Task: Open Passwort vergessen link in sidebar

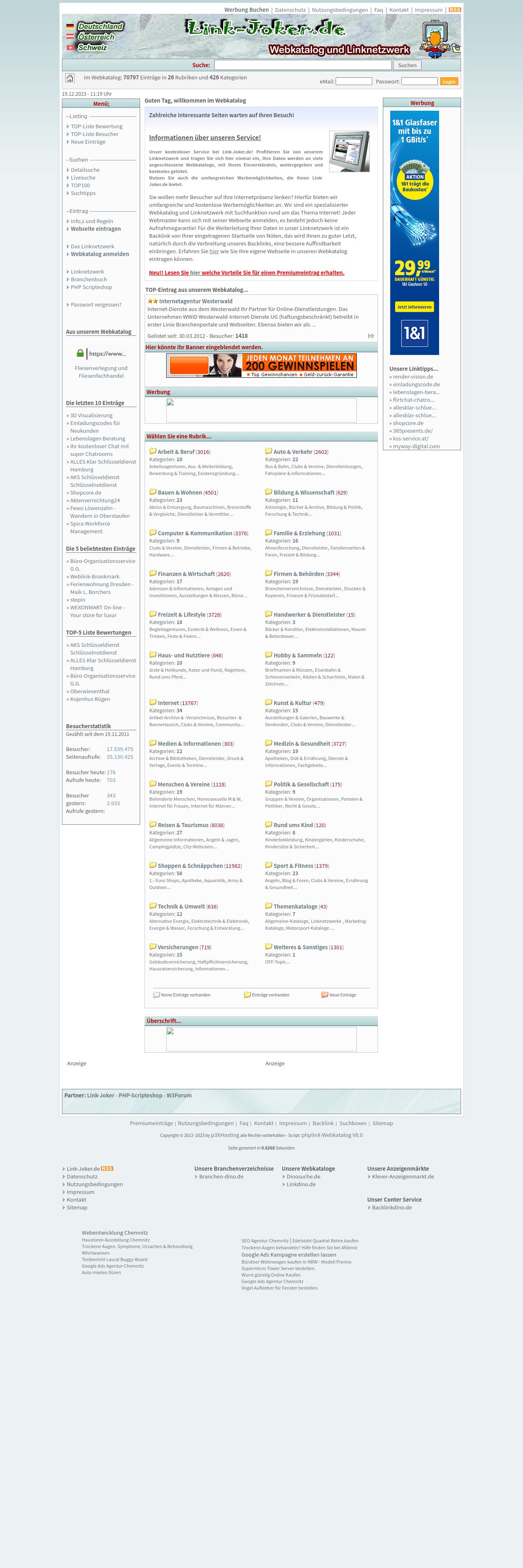Action: 96,304
